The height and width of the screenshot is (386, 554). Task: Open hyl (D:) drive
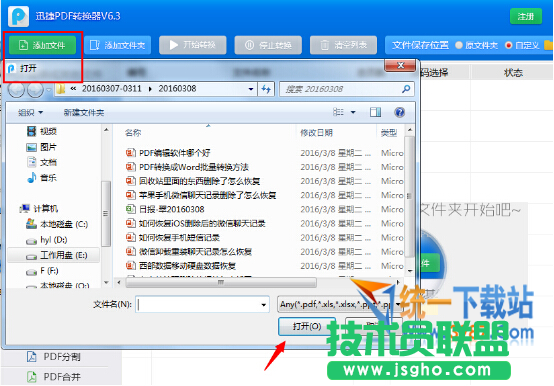tap(47, 240)
